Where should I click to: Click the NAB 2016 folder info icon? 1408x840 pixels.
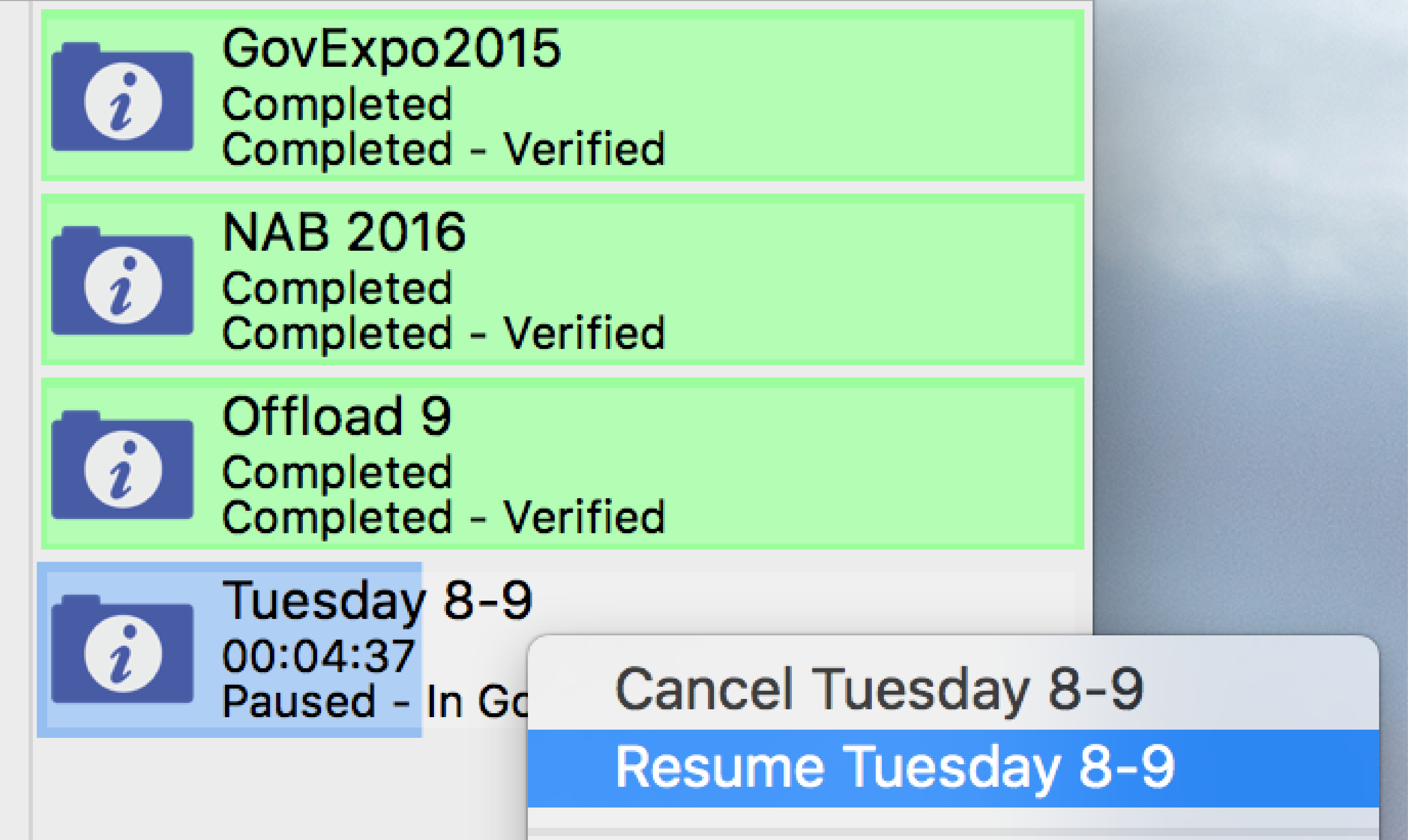click(x=122, y=281)
